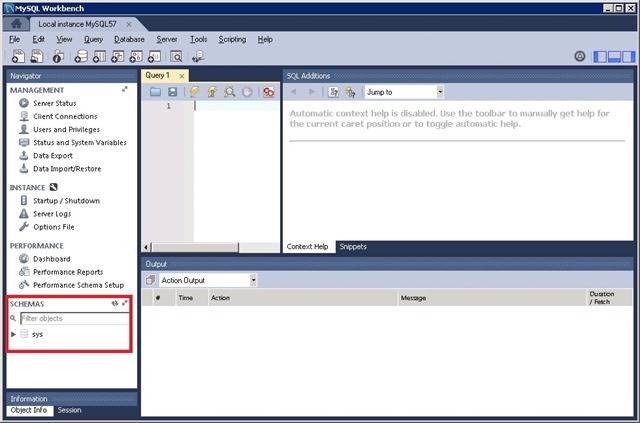Create a new schema toolbar icon
This screenshot has width=640, height=423.
[x=81, y=56]
